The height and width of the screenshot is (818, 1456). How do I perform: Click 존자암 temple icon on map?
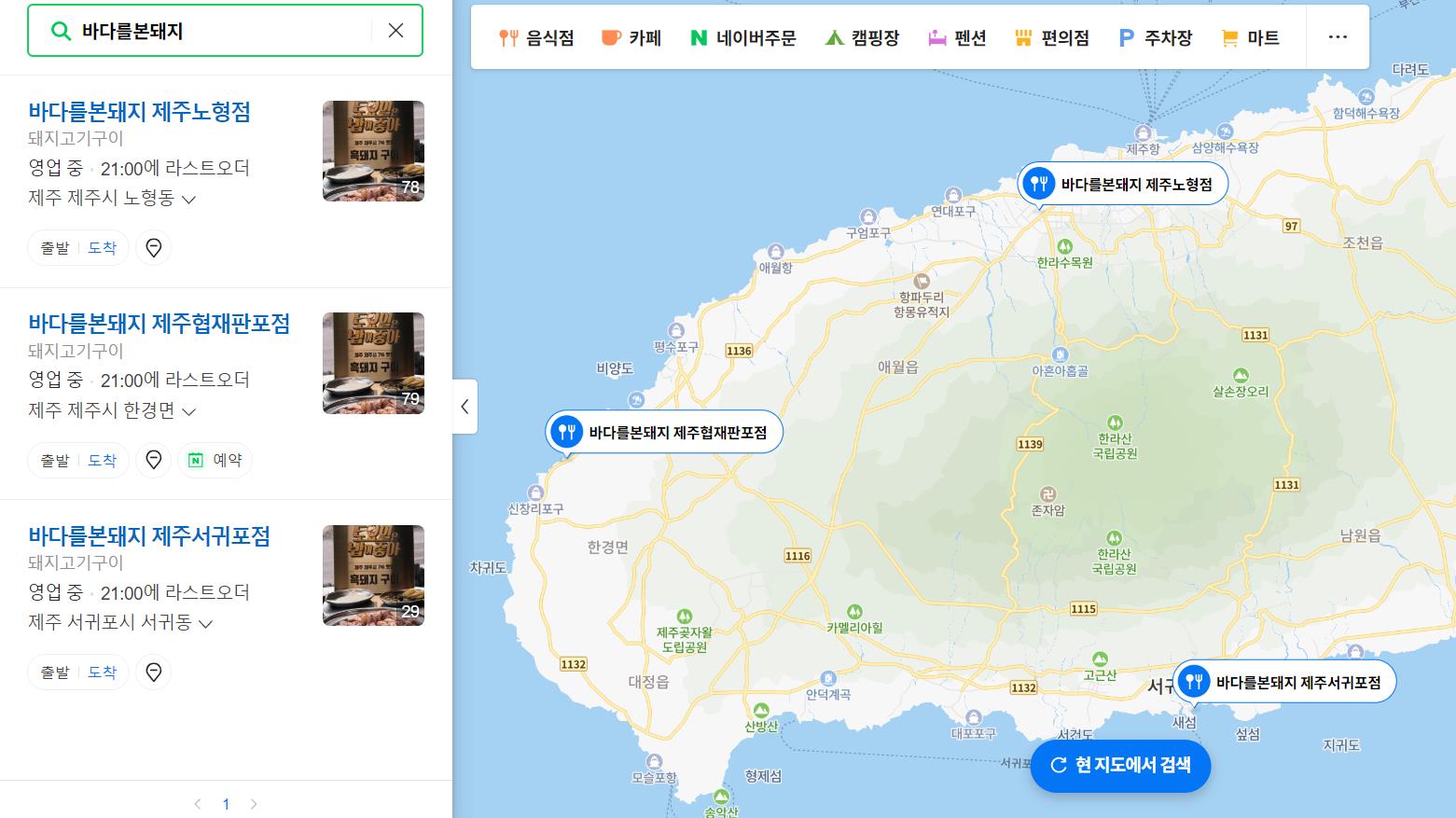(x=1047, y=493)
